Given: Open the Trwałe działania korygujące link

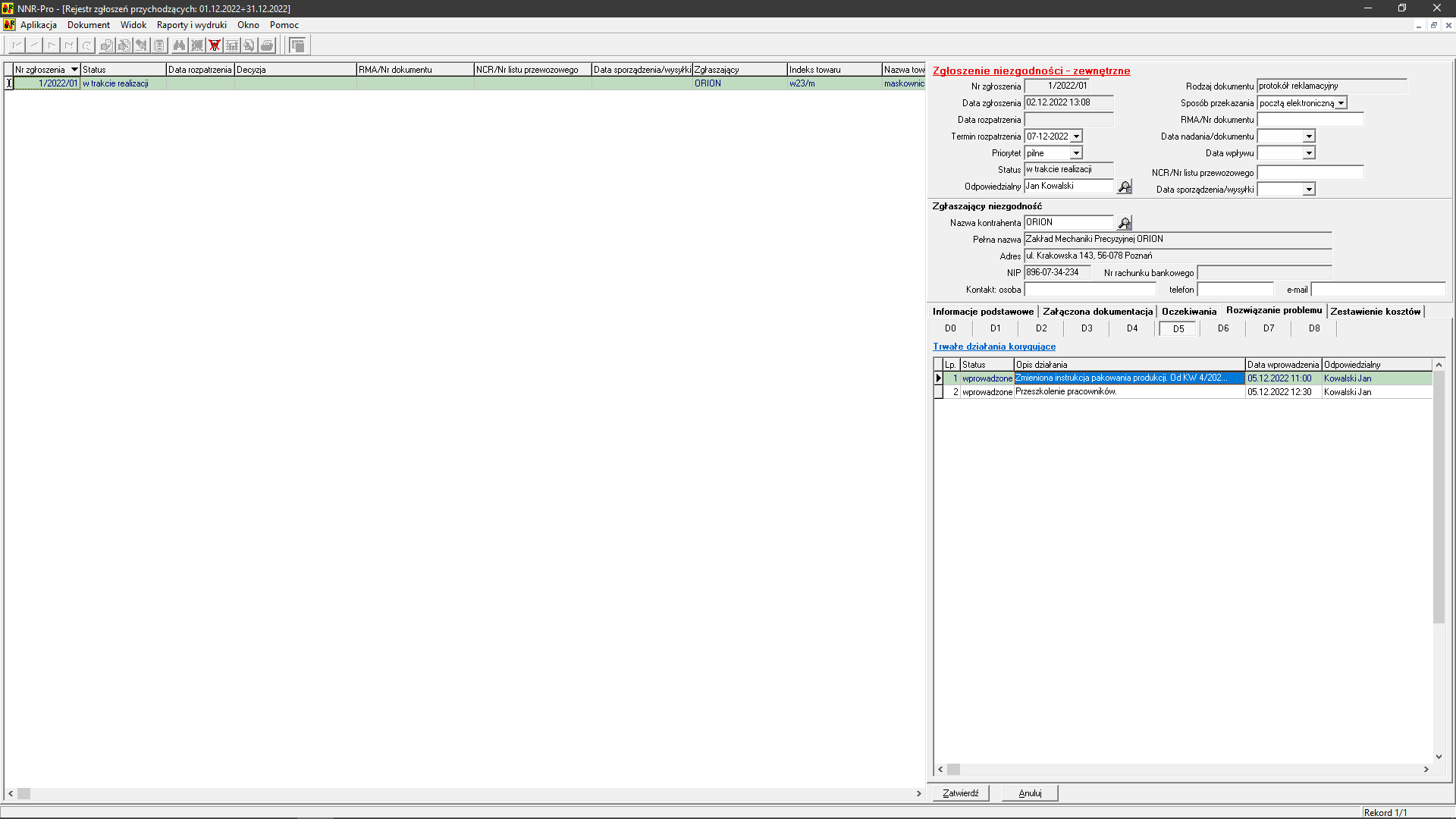Looking at the screenshot, I should pos(993,347).
